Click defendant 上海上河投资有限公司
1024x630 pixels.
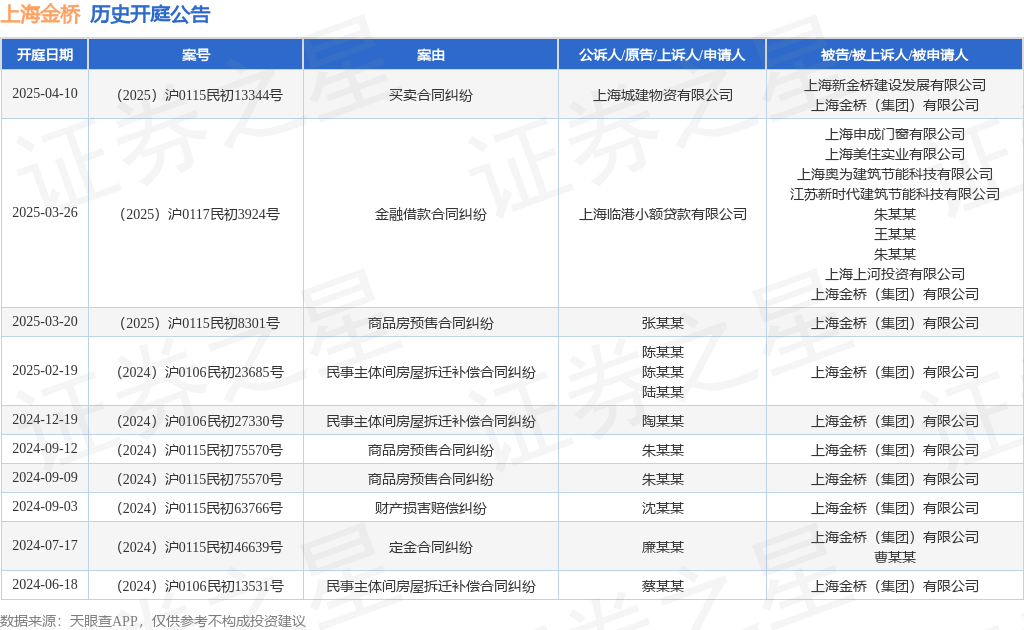(895, 274)
